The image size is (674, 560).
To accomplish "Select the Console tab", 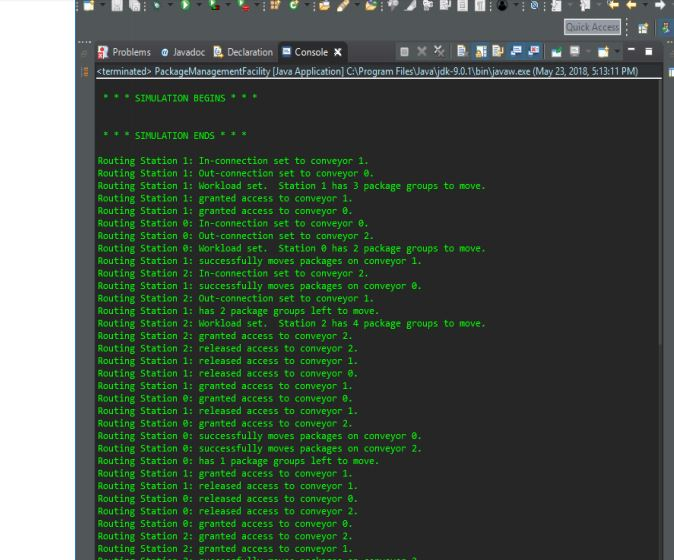I will pos(306,52).
